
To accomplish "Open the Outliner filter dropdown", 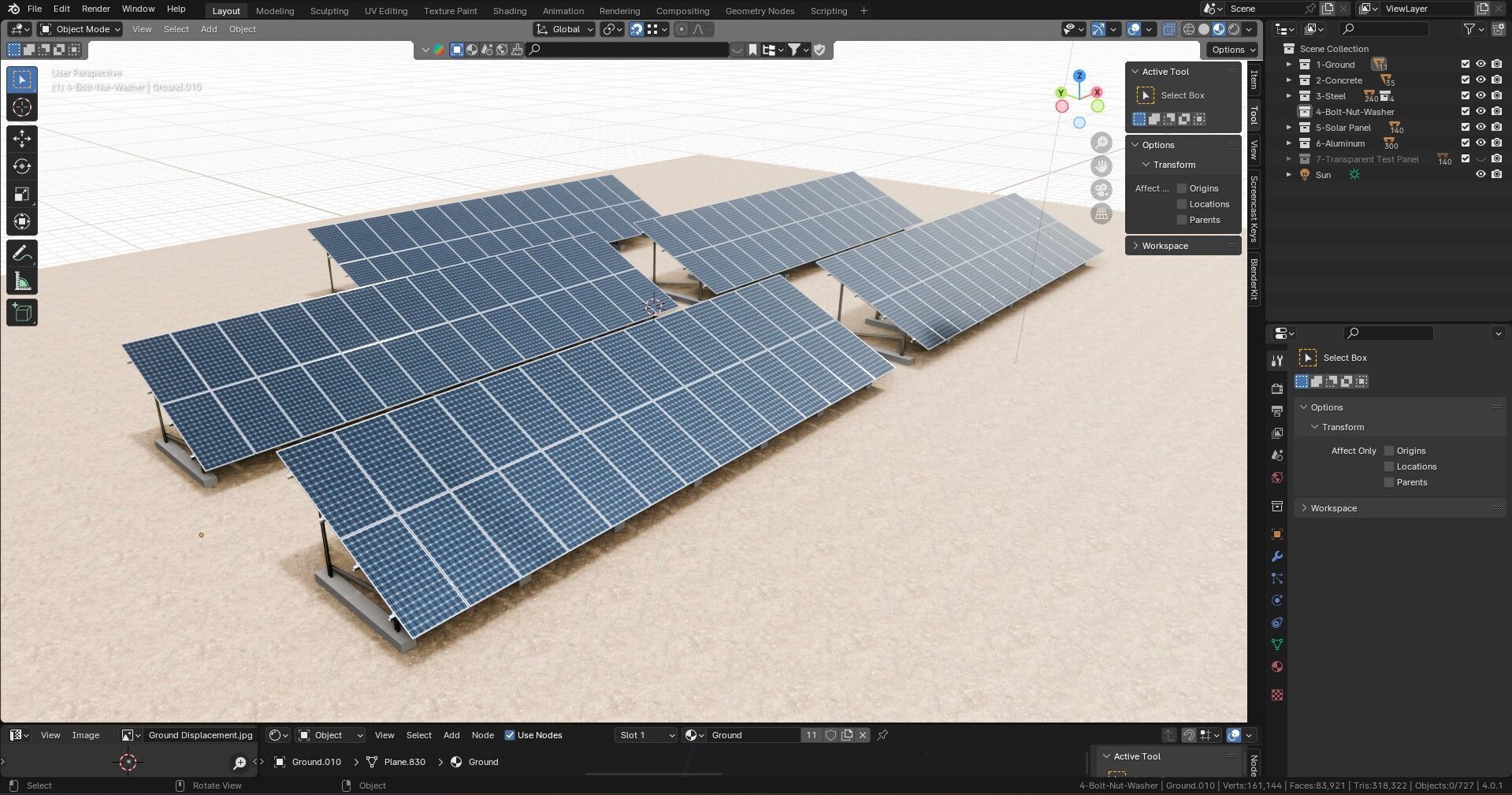I will [x=1473, y=29].
